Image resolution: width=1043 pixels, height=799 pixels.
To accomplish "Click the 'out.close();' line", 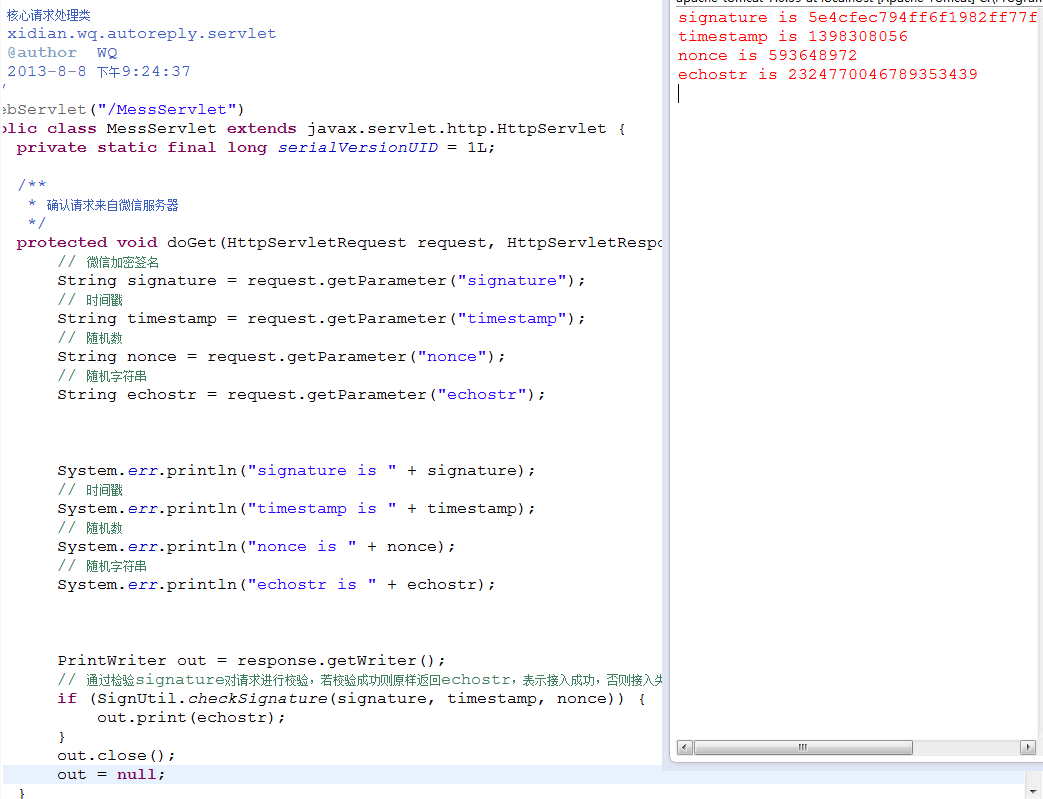I will pos(116,756).
